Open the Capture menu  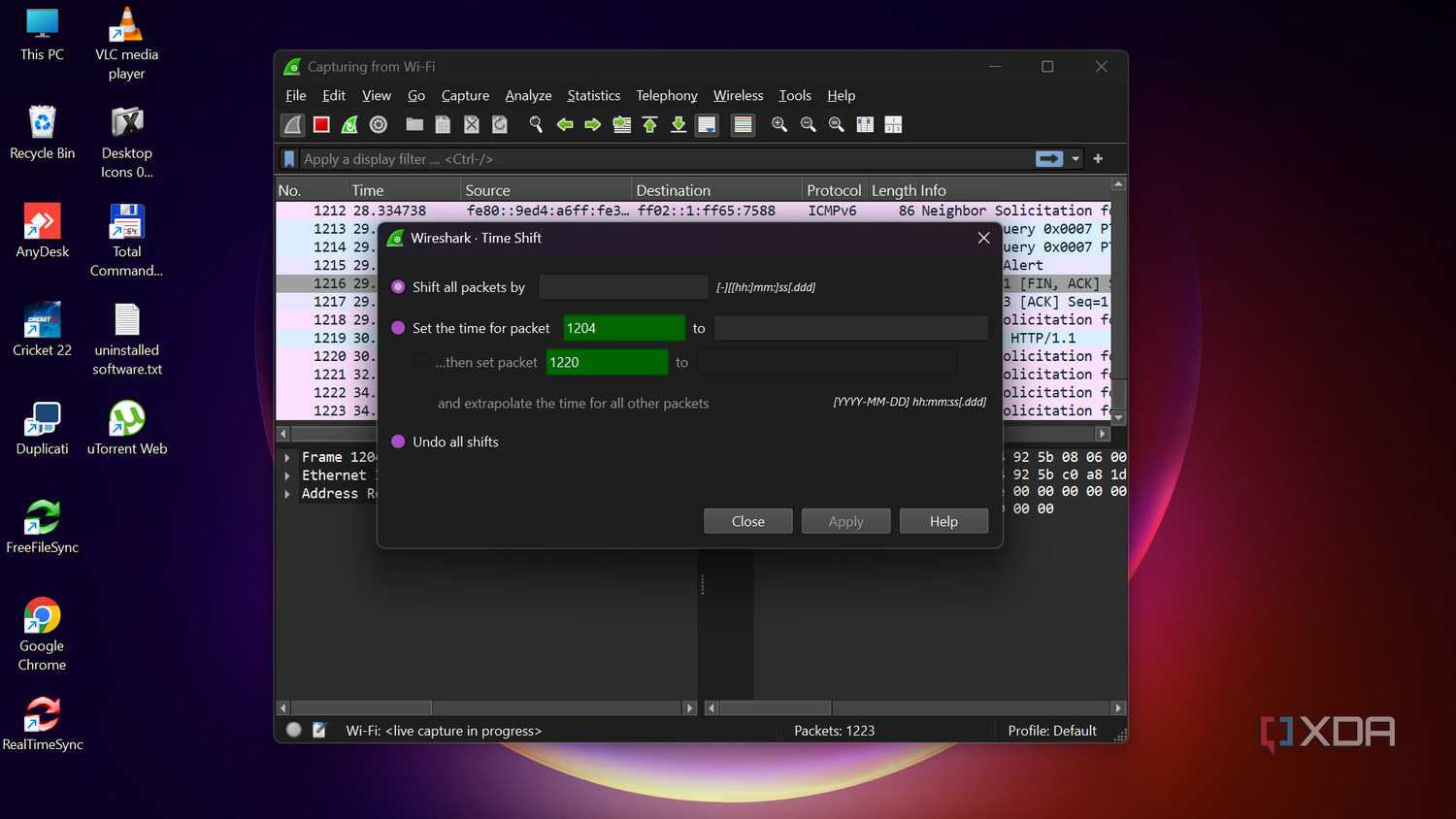pos(465,95)
